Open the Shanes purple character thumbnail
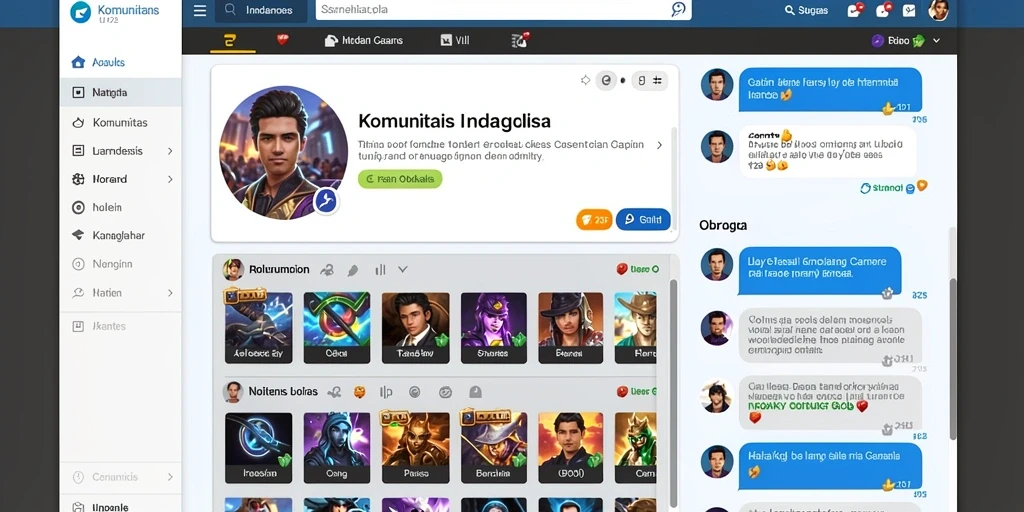Image resolution: width=1024 pixels, height=512 pixels. point(494,328)
